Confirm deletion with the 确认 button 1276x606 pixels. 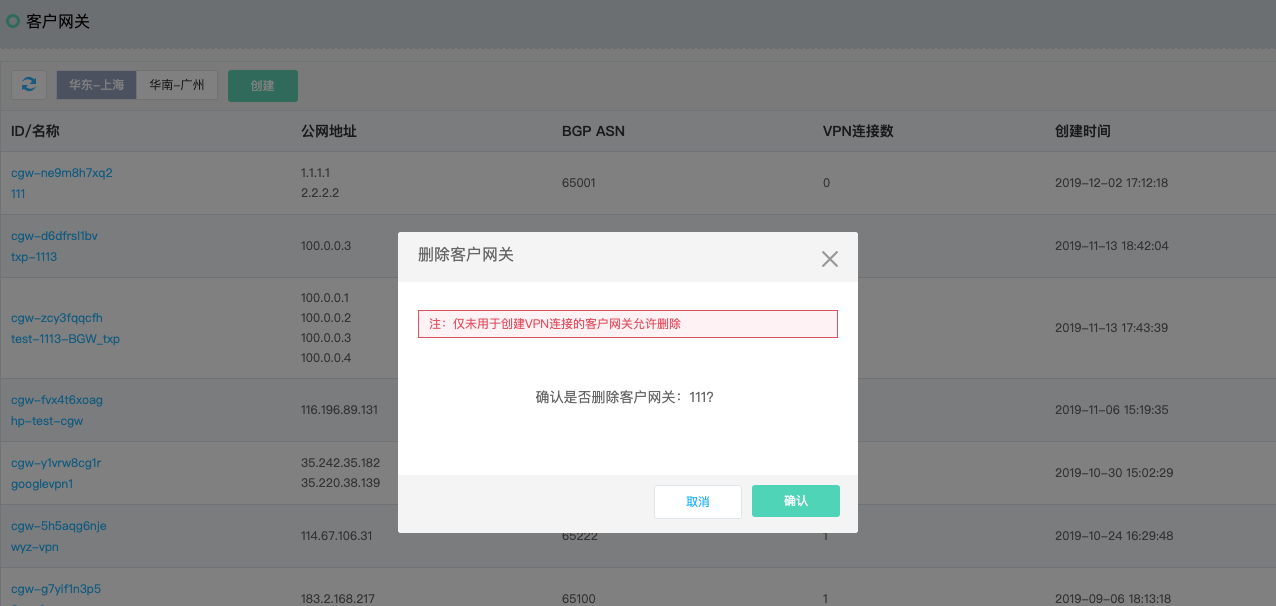(x=795, y=500)
